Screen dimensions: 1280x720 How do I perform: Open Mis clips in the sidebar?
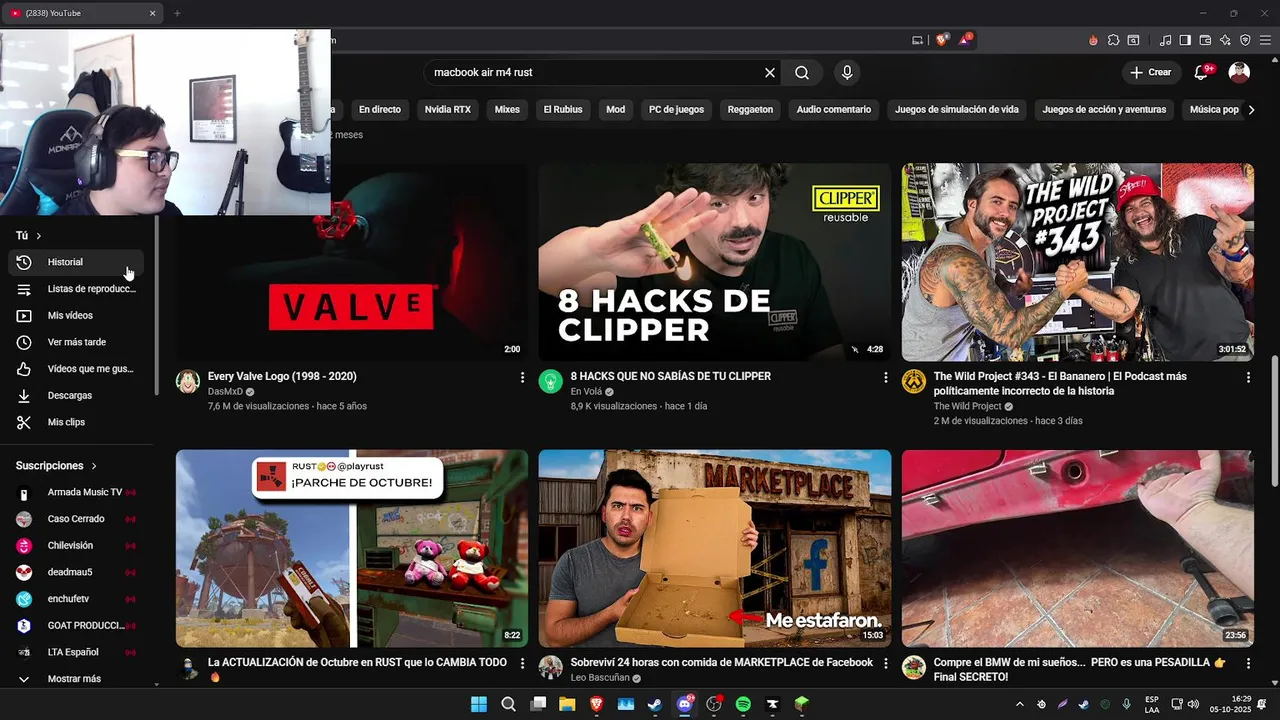pyautogui.click(x=76, y=422)
